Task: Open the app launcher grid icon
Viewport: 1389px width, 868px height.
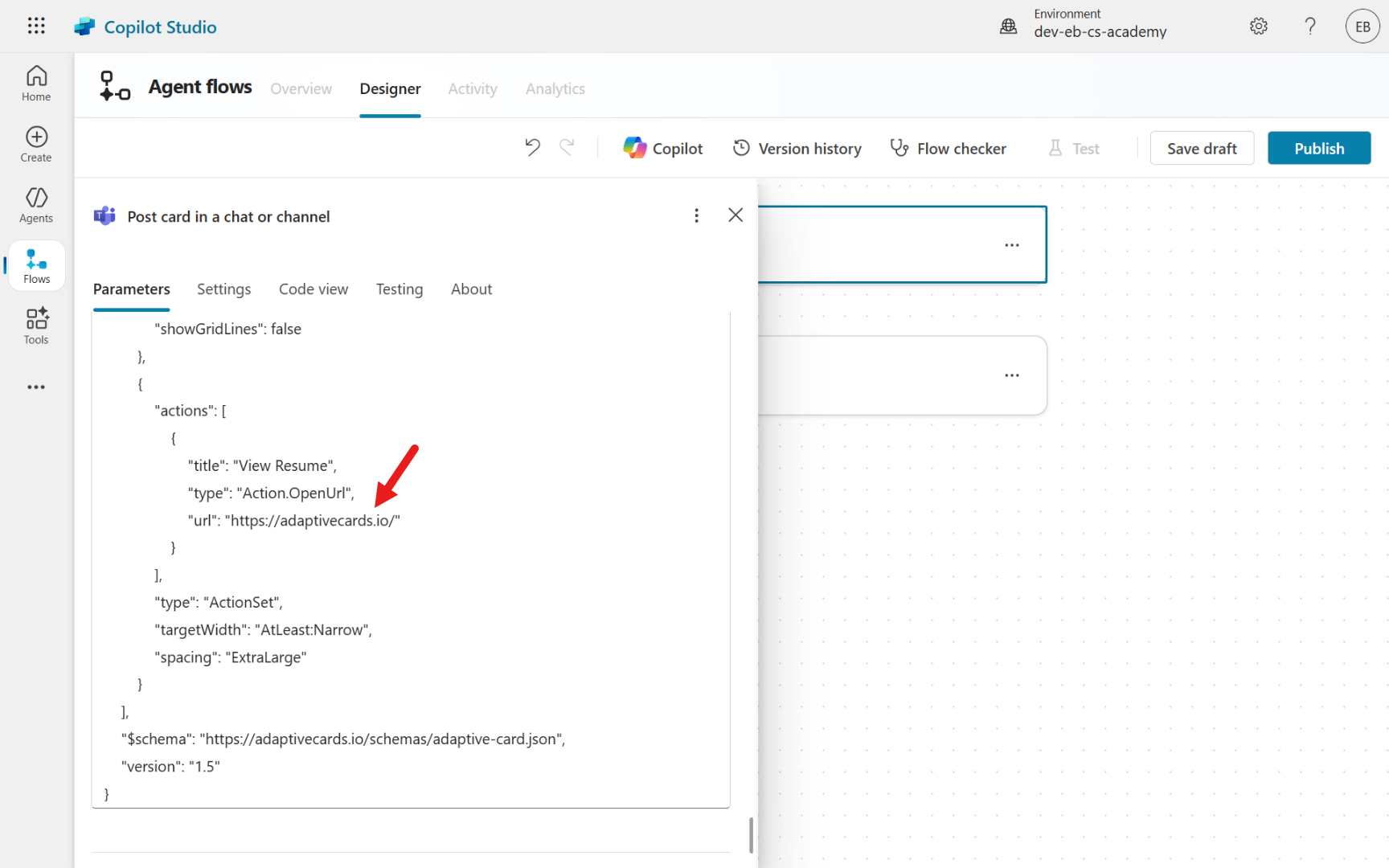Action: (x=36, y=26)
